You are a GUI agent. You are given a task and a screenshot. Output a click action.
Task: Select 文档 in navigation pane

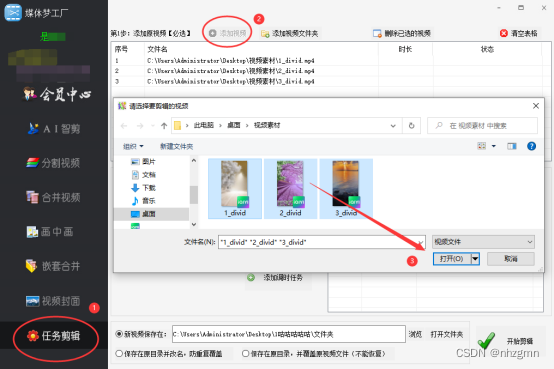tap(143, 175)
